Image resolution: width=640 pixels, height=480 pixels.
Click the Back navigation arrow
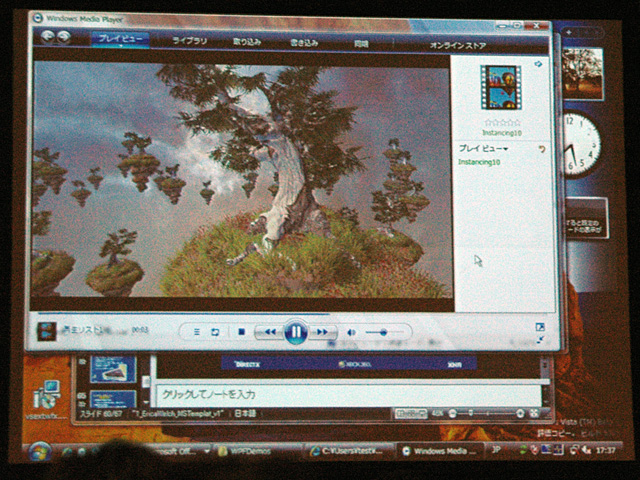47,38
